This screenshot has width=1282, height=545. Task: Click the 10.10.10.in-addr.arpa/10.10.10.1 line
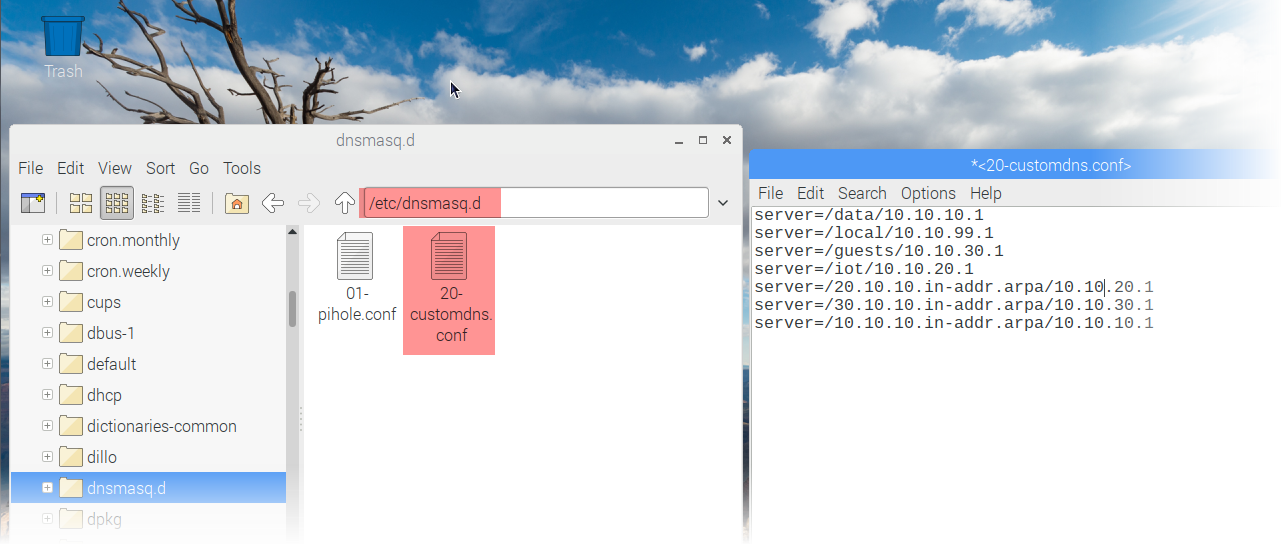tap(954, 323)
